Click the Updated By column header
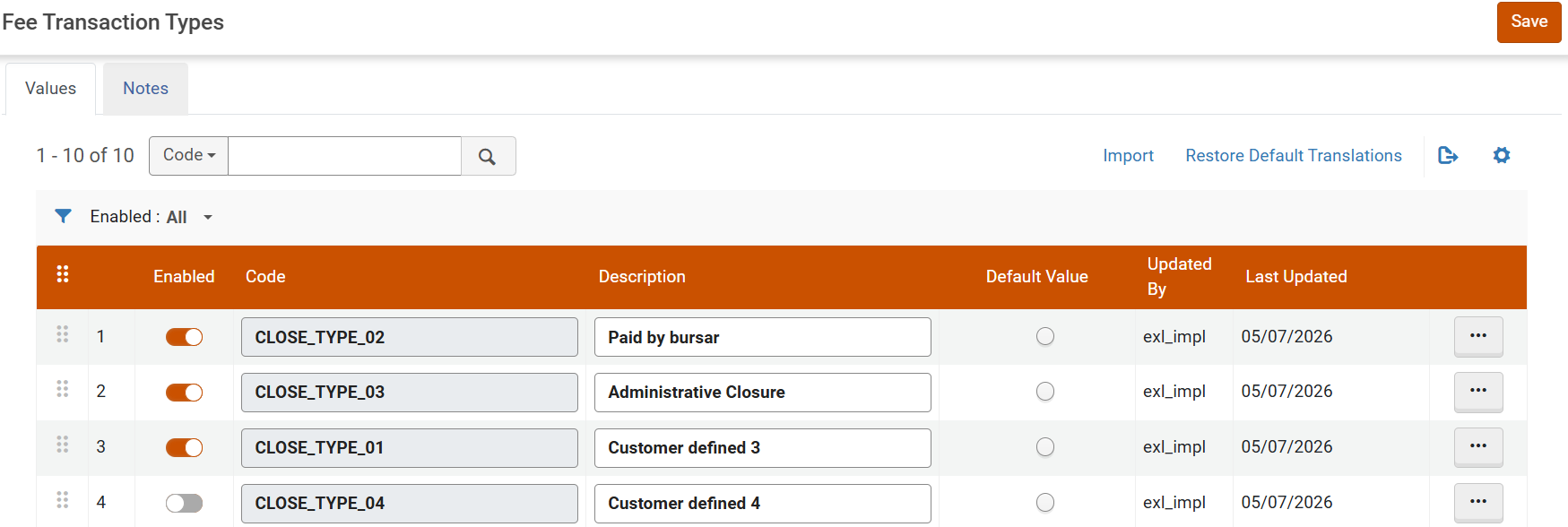The width and height of the screenshot is (1568, 527). 1180,277
